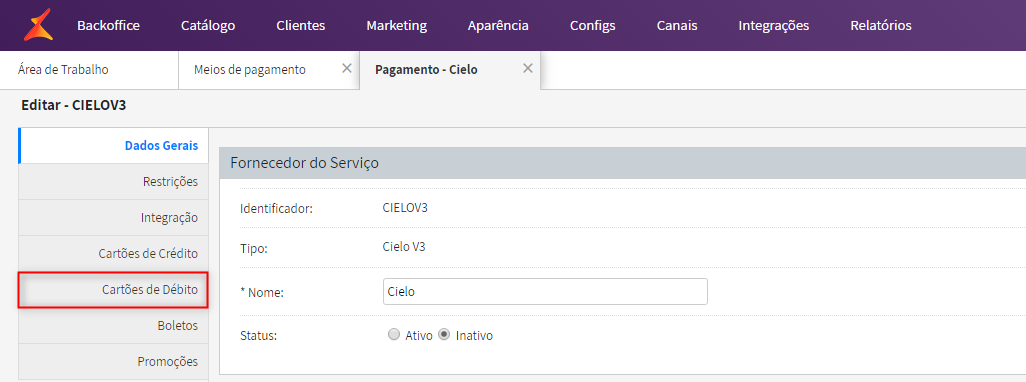Close the Pagamento - Cielo tab
The image size is (1026, 382).
click(x=527, y=69)
